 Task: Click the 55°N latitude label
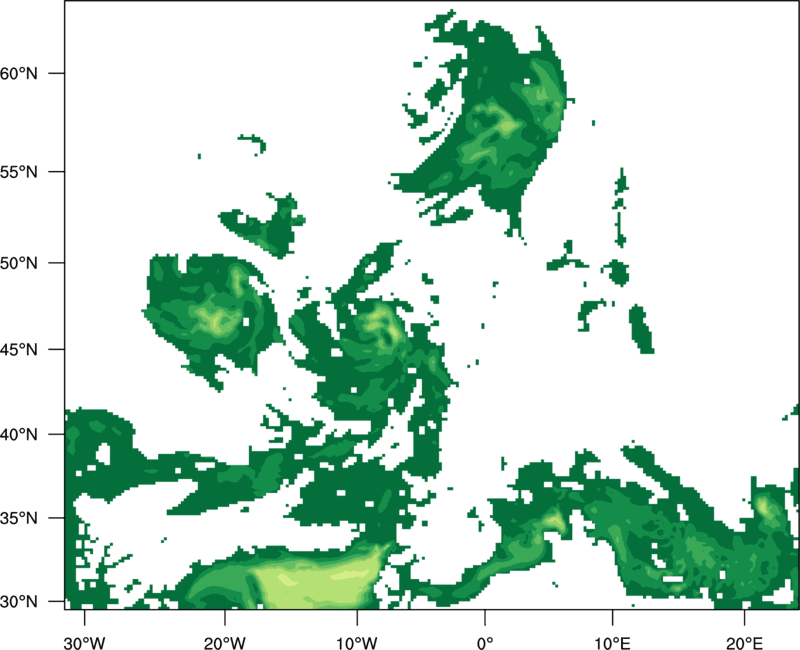pos(19,172)
